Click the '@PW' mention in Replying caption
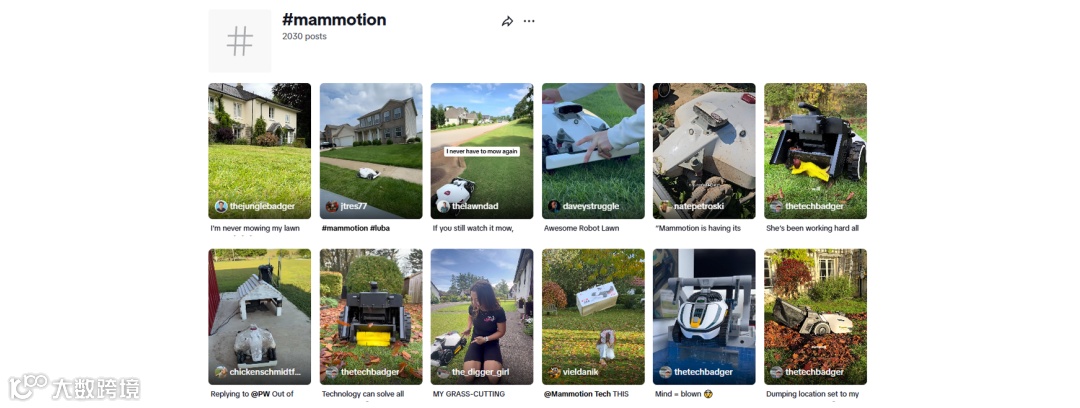Screen dimensions: 1080x408 (x=260, y=394)
